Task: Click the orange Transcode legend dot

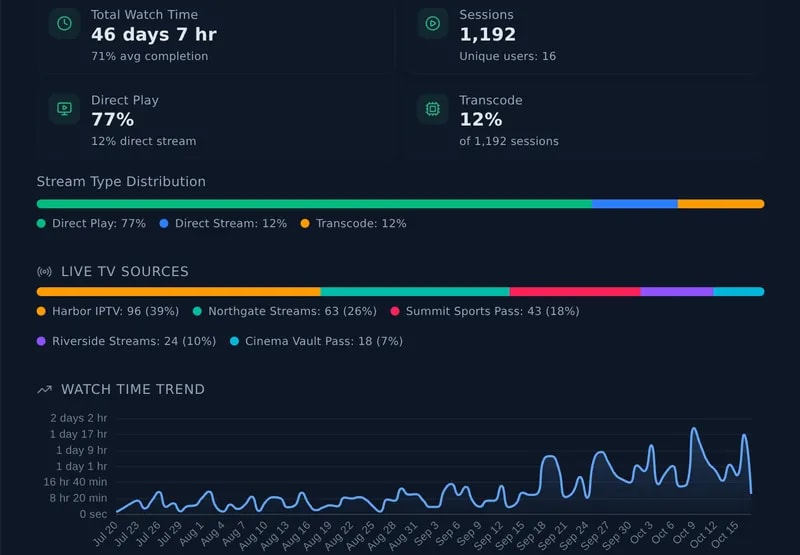Action: [305, 223]
